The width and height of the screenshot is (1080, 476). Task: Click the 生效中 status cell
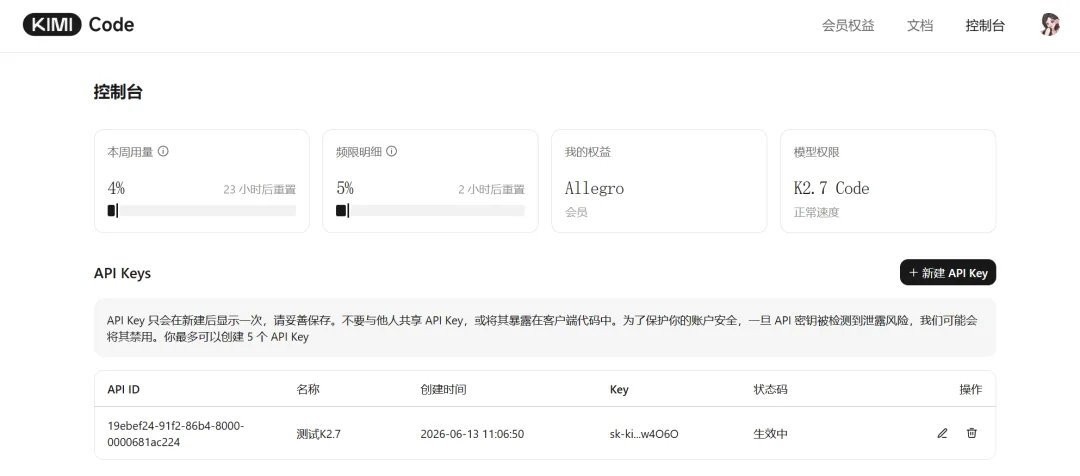tap(771, 434)
